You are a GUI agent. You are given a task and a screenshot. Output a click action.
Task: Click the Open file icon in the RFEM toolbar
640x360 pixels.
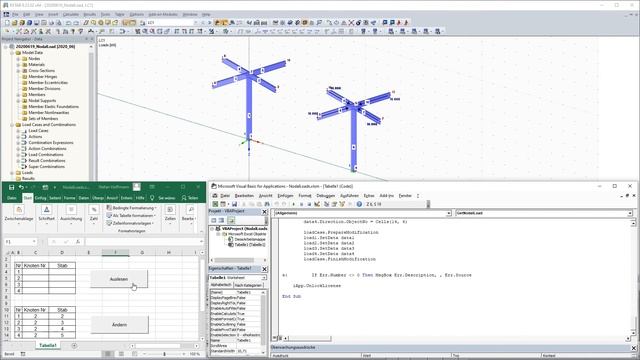(15, 23)
